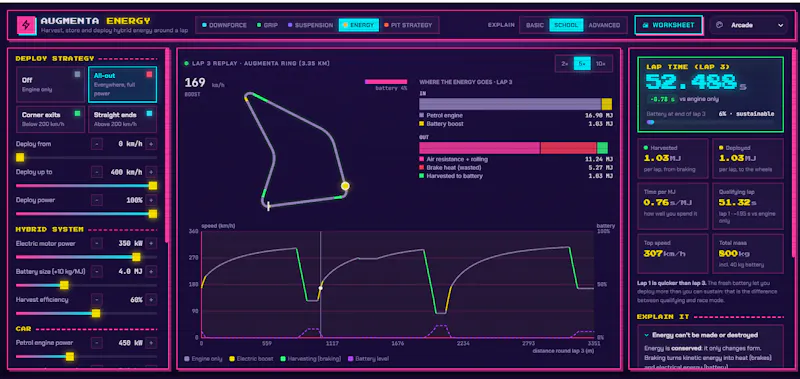Screen dimensions: 800x379
Task: Click the Harvest efficiency slider handle
Action: 95,313
